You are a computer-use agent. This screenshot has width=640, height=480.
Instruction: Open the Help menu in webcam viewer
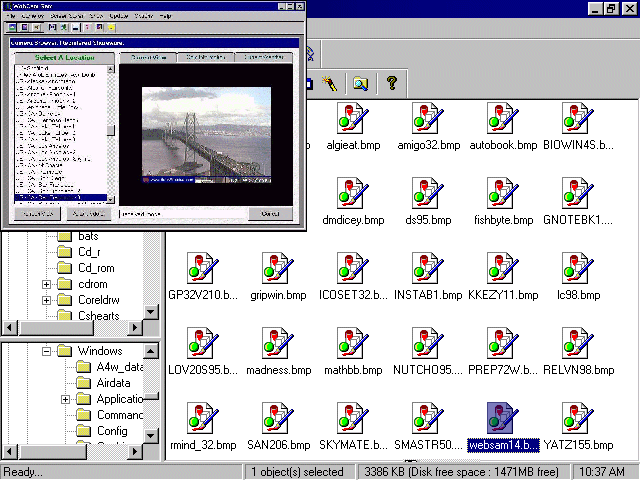pyautogui.click(x=165, y=16)
